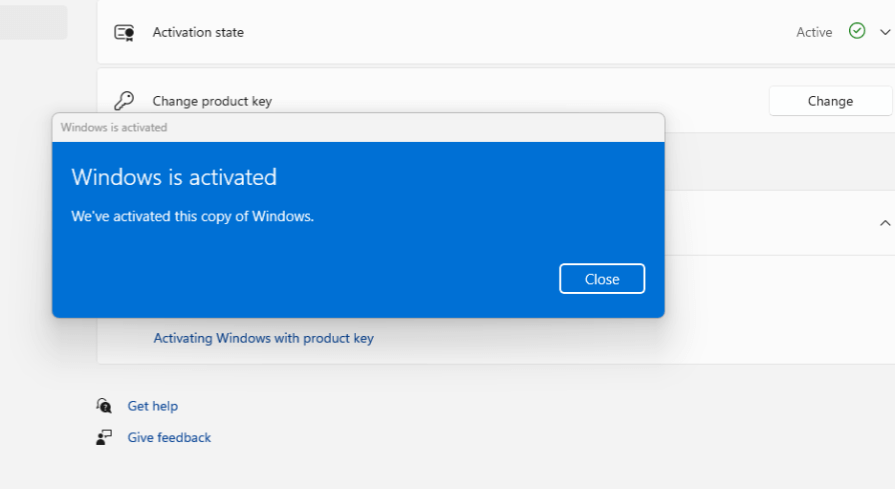Screen dimensions: 895x489
Task: Open the Give feedback link
Action: point(169,437)
